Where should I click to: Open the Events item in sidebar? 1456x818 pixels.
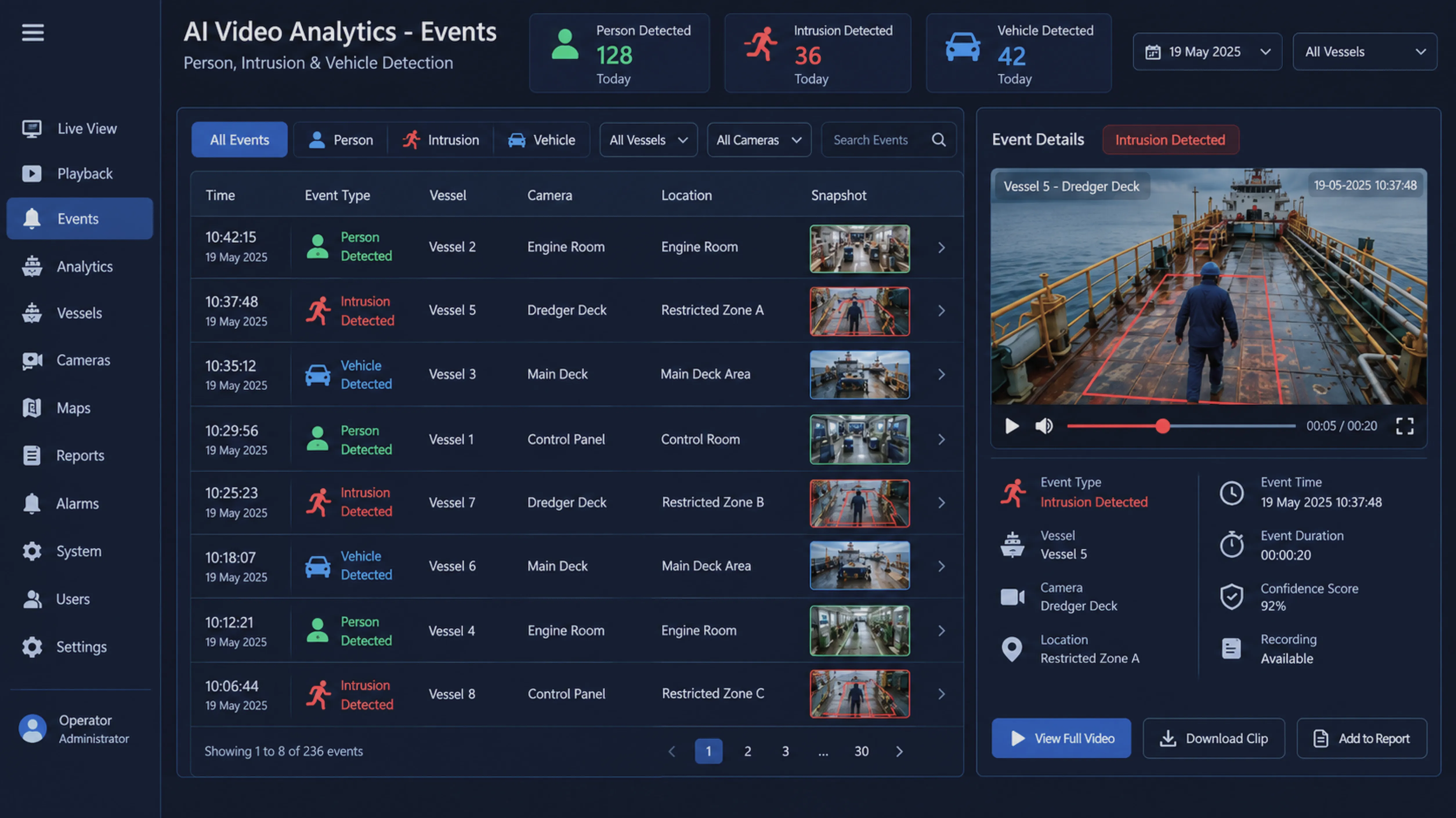pos(80,218)
